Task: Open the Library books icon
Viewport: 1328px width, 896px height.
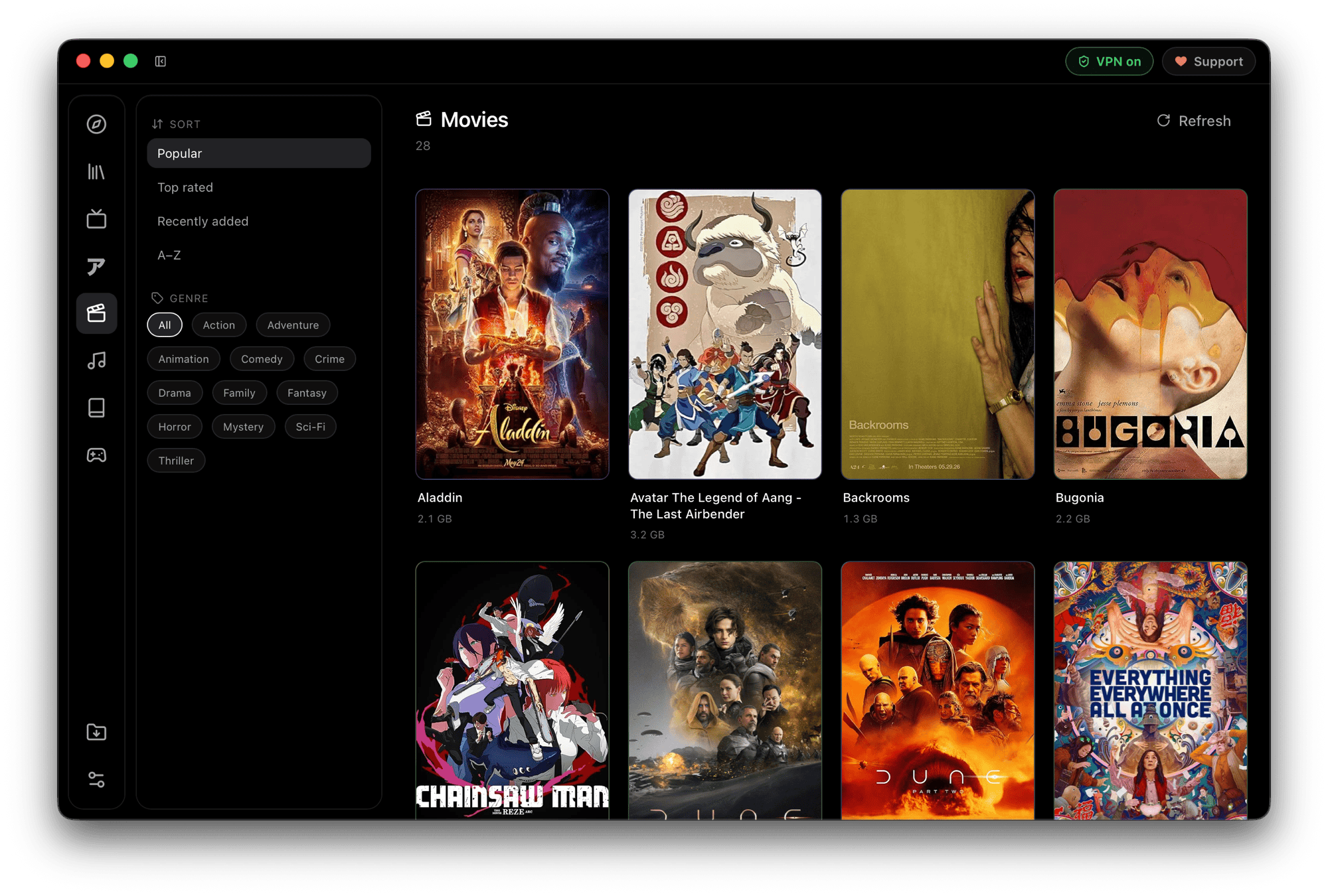Action: (97, 172)
